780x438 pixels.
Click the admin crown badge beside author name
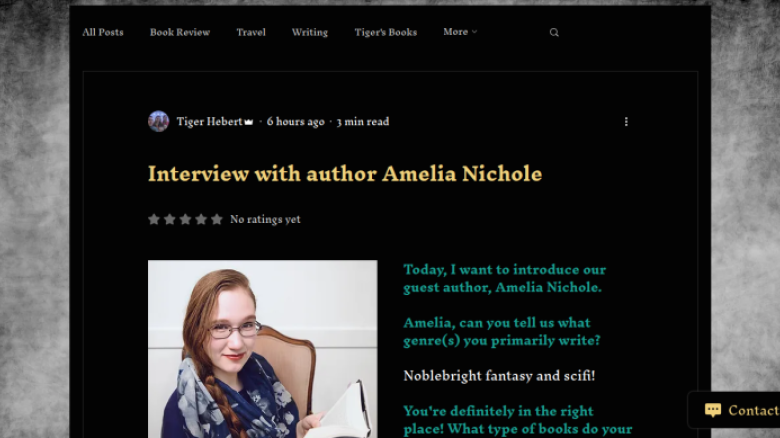[x=249, y=122]
